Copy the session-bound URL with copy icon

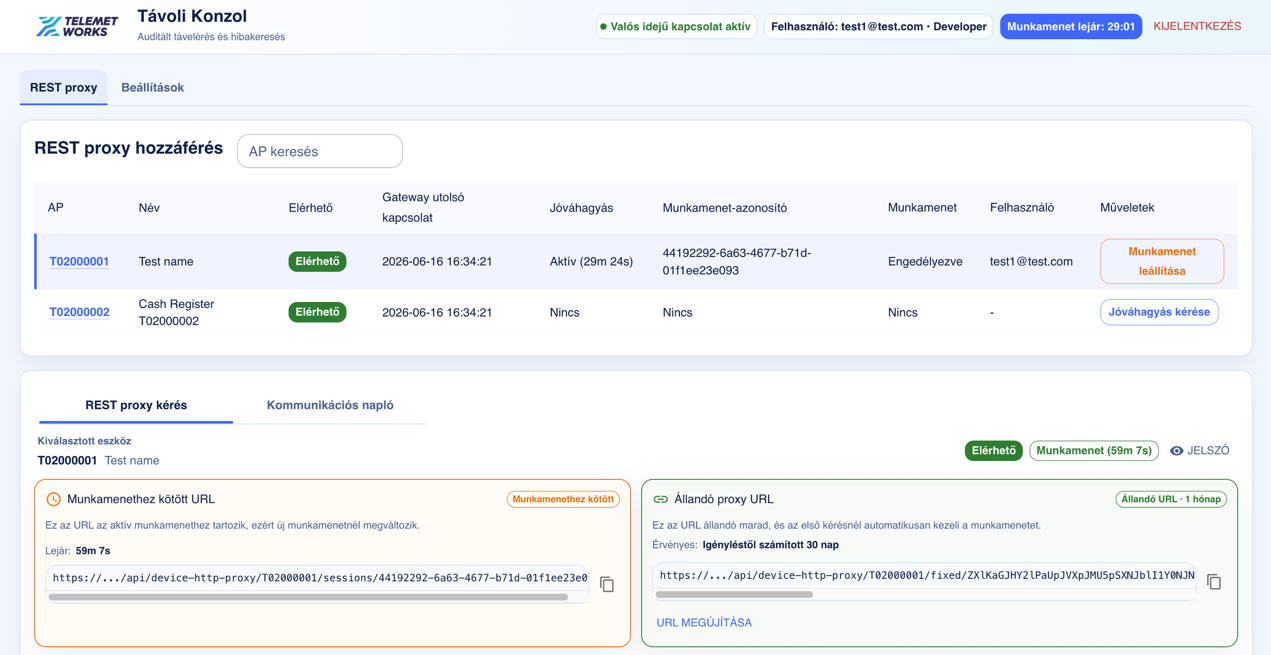[607, 584]
